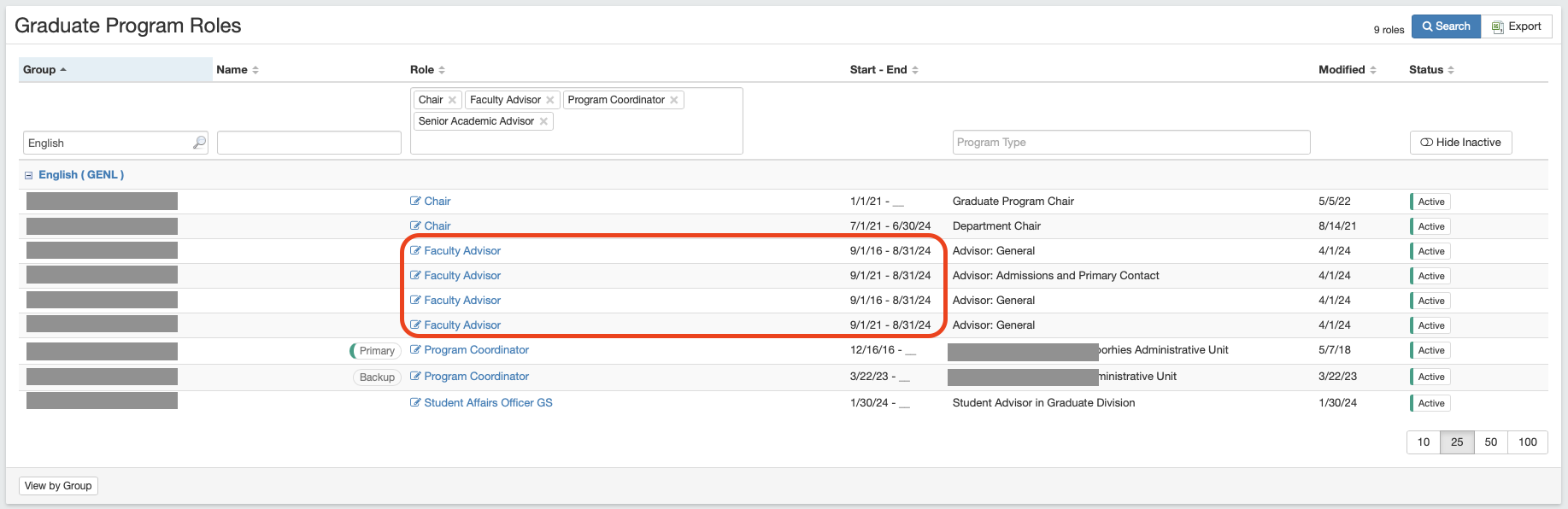Click Advisor: Admissions and Primary Contact text
The width and height of the screenshot is (1568, 509).
(1056, 276)
